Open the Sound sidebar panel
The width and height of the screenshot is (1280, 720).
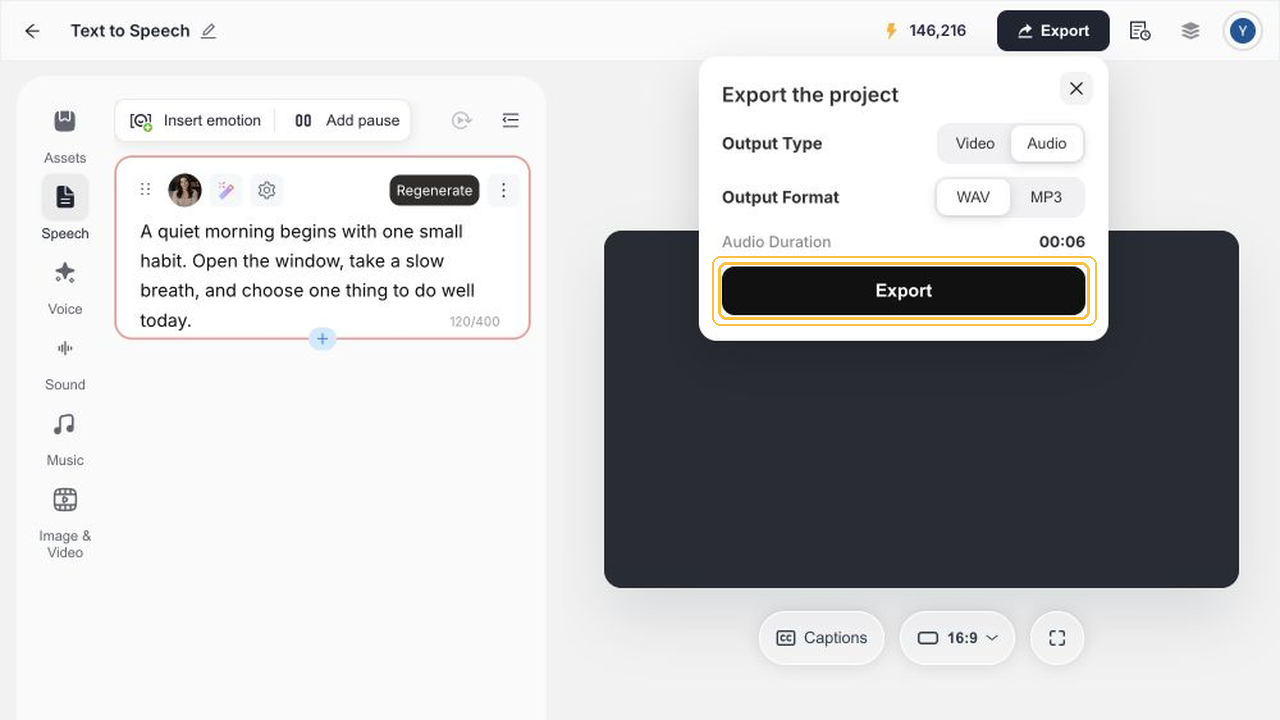point(65,364)
